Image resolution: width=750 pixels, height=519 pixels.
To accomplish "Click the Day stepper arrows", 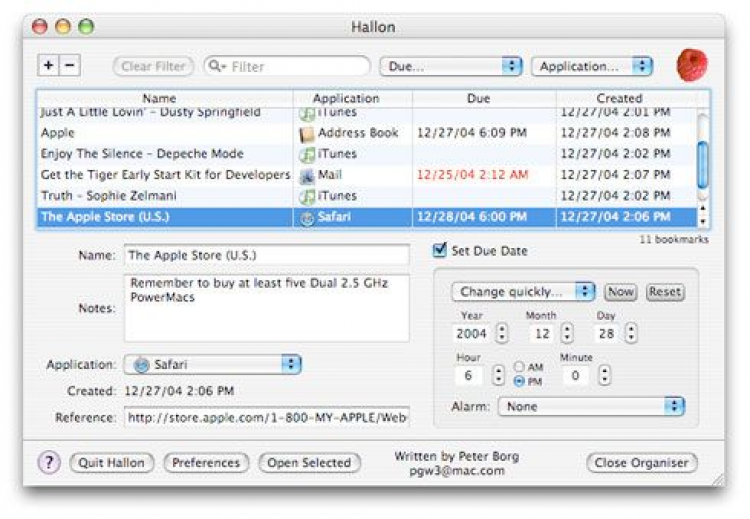I will (631, 333).
